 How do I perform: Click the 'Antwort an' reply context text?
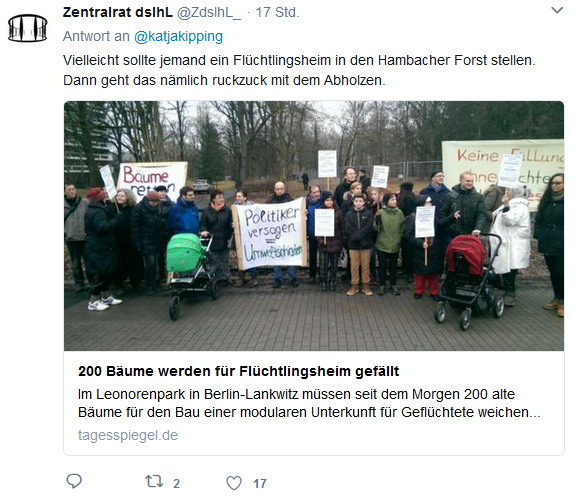[x=96, y=36]
